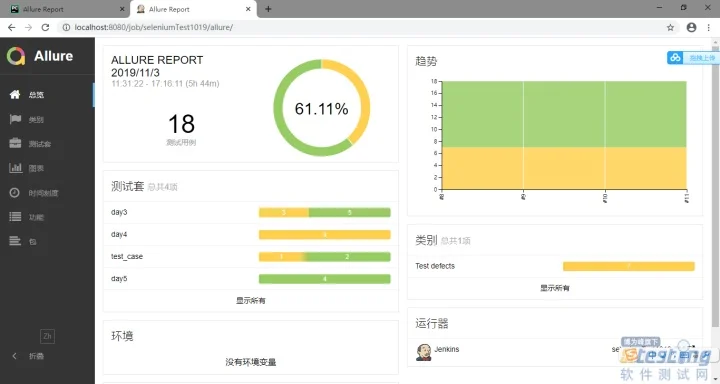720x384 pixels.
Task: Close the active Allure Report tab
Action: 248,9
